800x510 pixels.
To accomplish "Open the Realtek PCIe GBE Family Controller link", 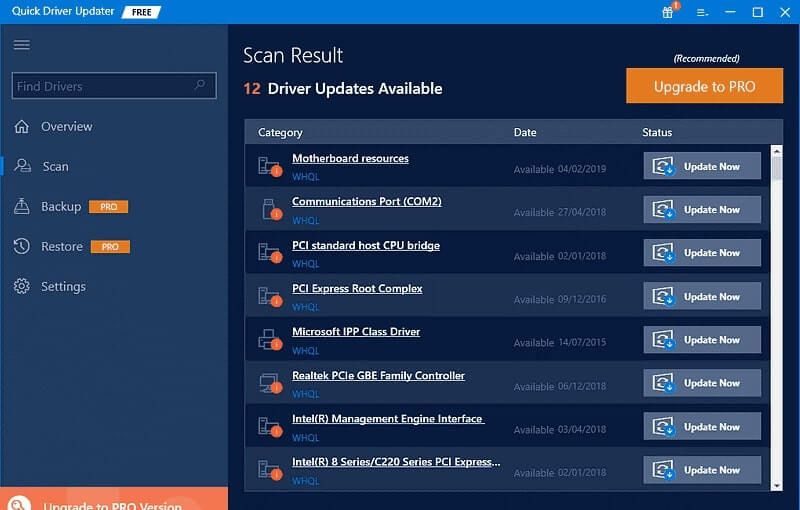I will pos(378,376).
